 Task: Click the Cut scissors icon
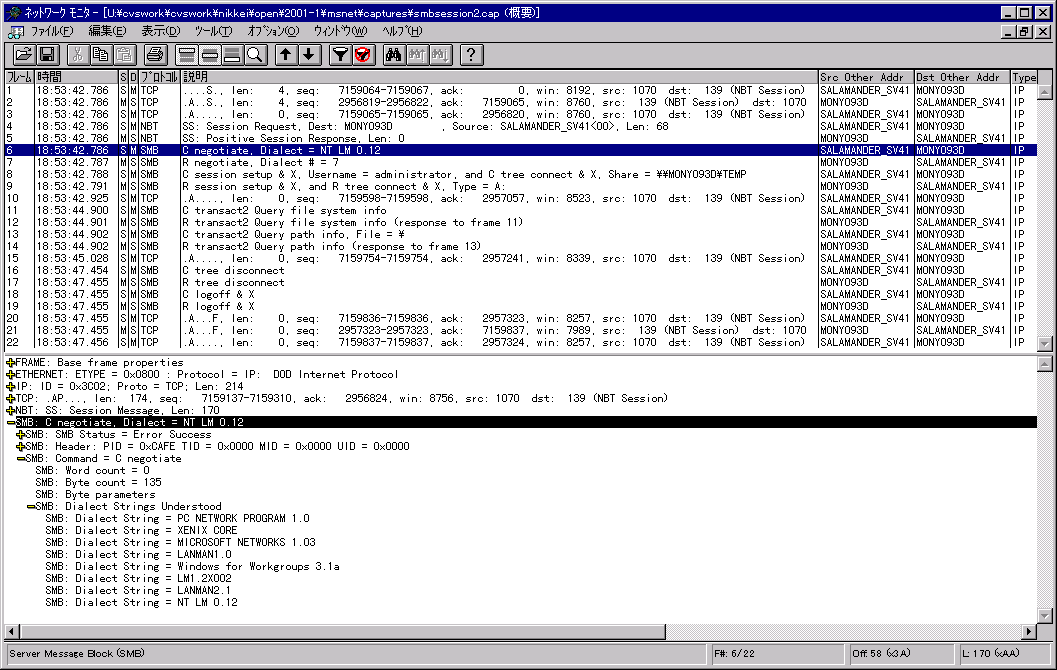click(78, 55)
